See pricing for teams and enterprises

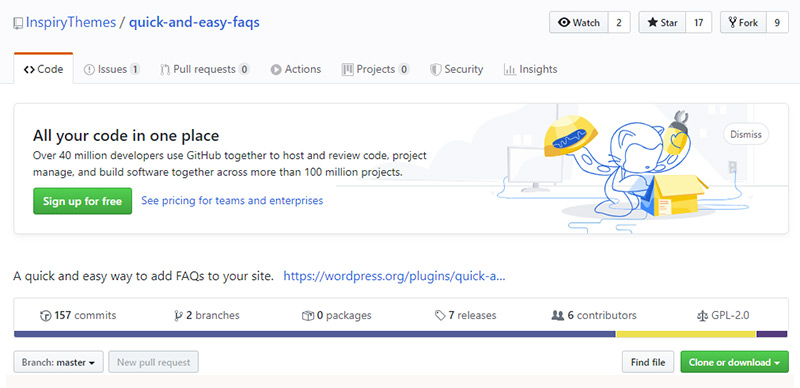232,200
